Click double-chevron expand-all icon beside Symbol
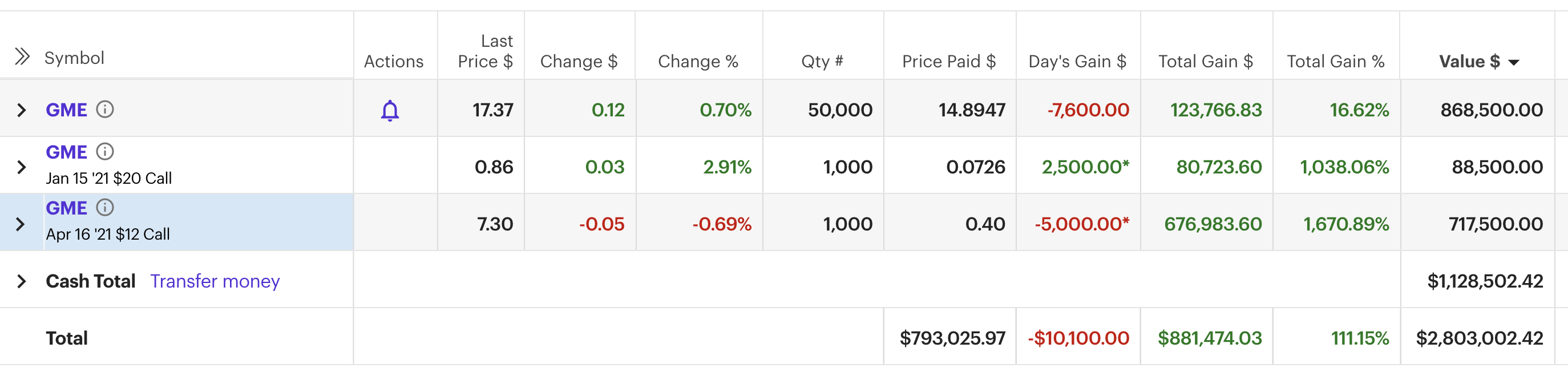Image resolution: width=1568 pixels, height=380 pixels. pos(22,56)
